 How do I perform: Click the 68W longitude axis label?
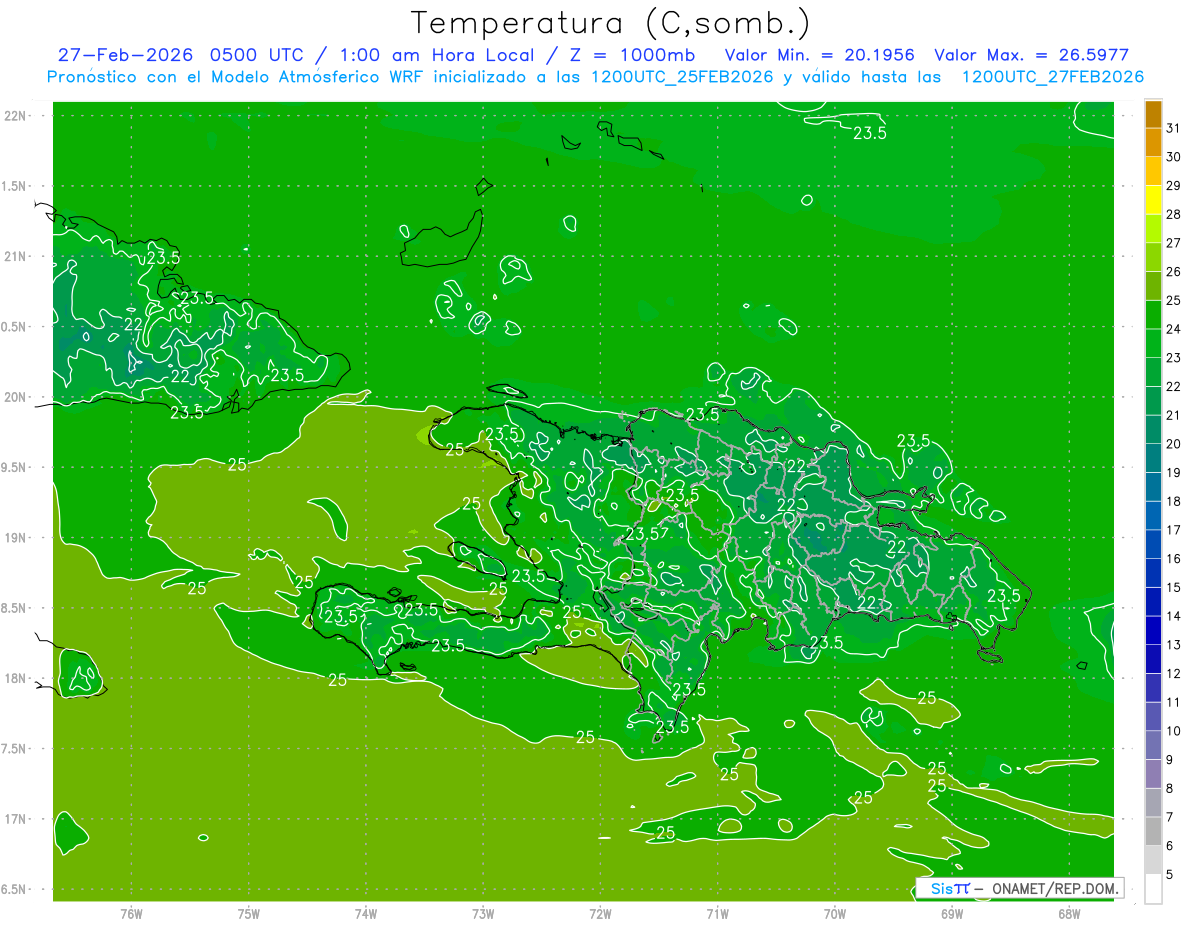(1069, 914)
